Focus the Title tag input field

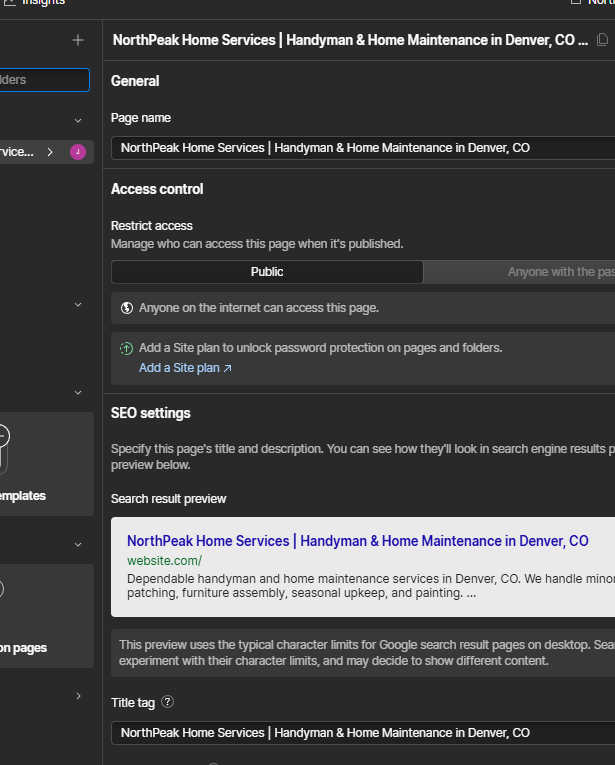pos(363,733)
